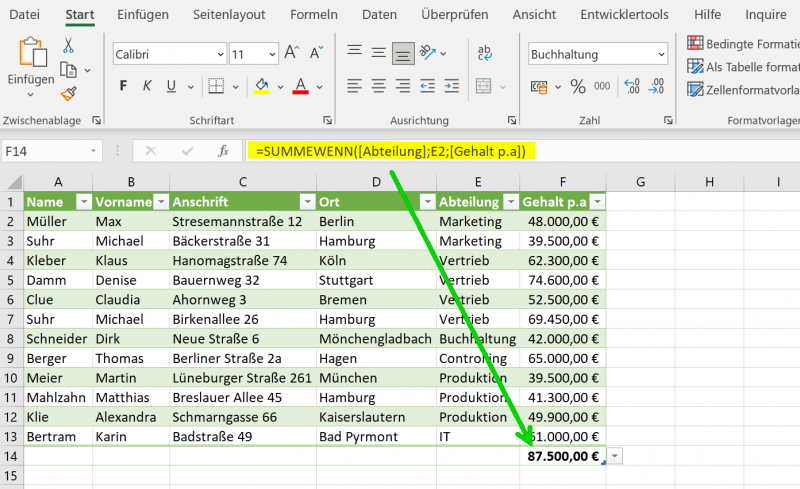Toggle bold formatting (F)
This screenshot has width=800, height=489.
tap(123, 86)
